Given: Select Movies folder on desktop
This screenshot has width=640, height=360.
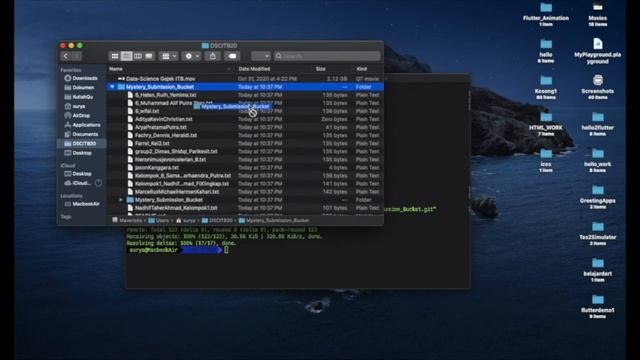Looking at the screenshot, I should click(598, 14).
